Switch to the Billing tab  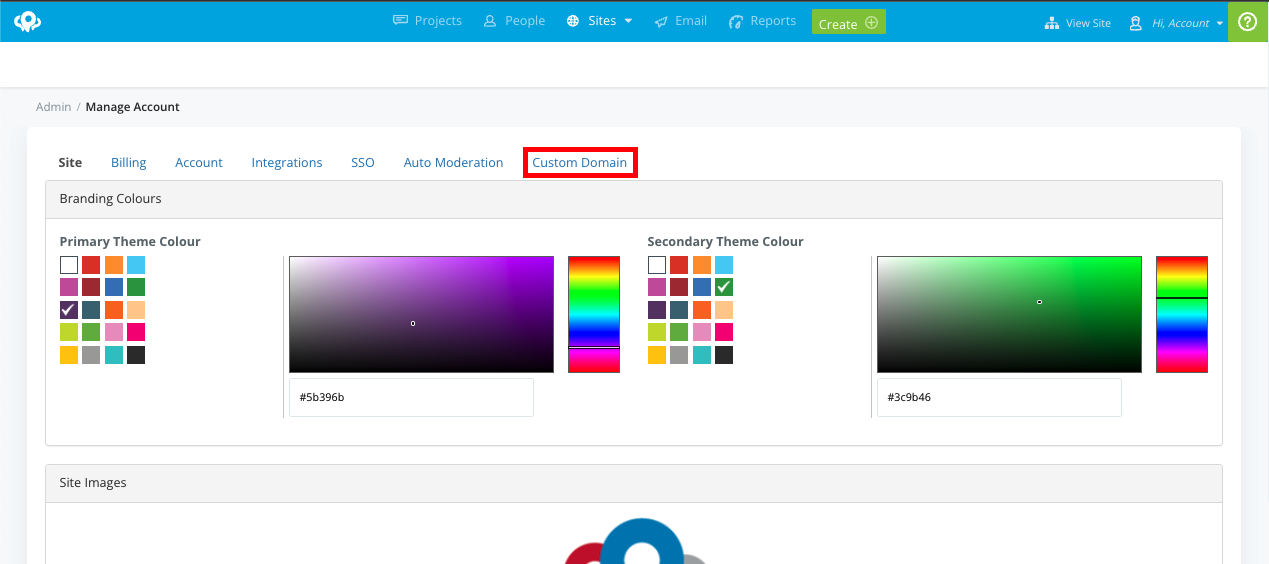coord(129,162)
